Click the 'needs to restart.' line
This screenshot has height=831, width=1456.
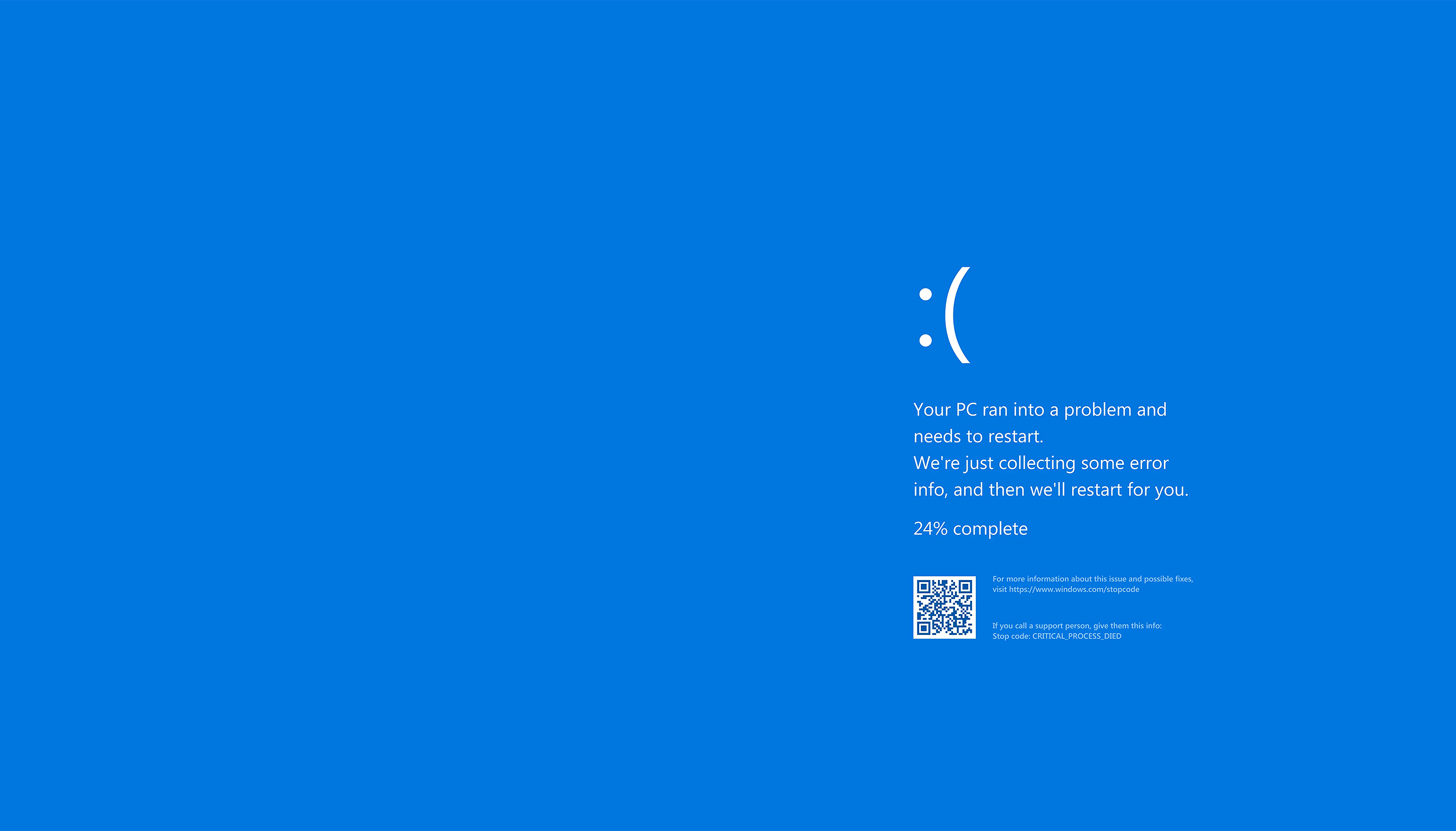(x=978, y=437)
